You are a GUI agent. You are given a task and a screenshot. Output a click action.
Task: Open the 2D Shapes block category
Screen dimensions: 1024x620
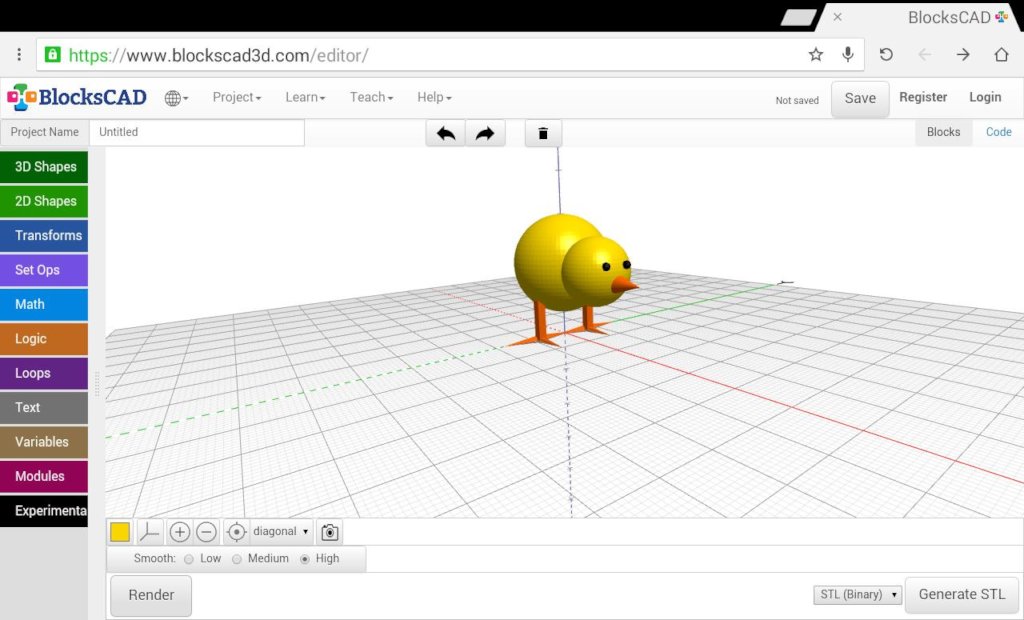point(44,201)
